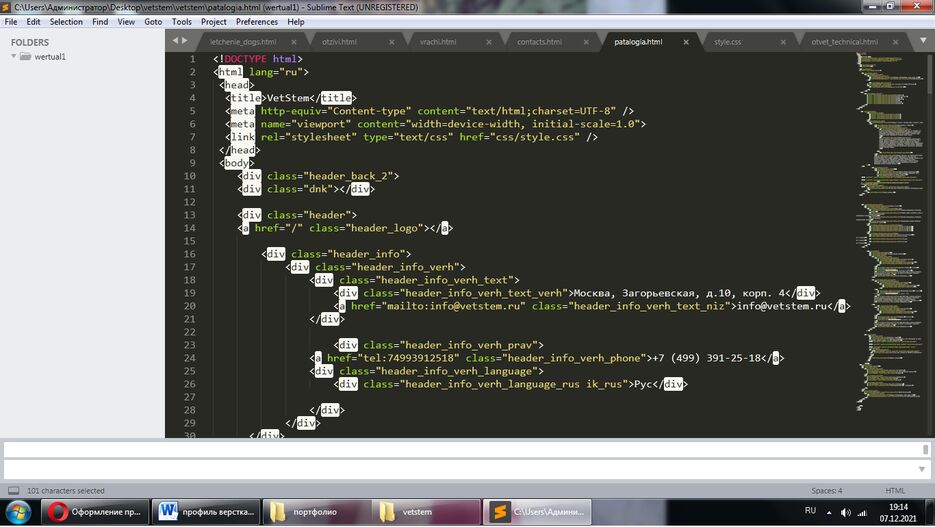The width and height of the screenshot is (935, 527).
Task: Switch to the otzivi.html tab
Action: [x=339, y=42]
